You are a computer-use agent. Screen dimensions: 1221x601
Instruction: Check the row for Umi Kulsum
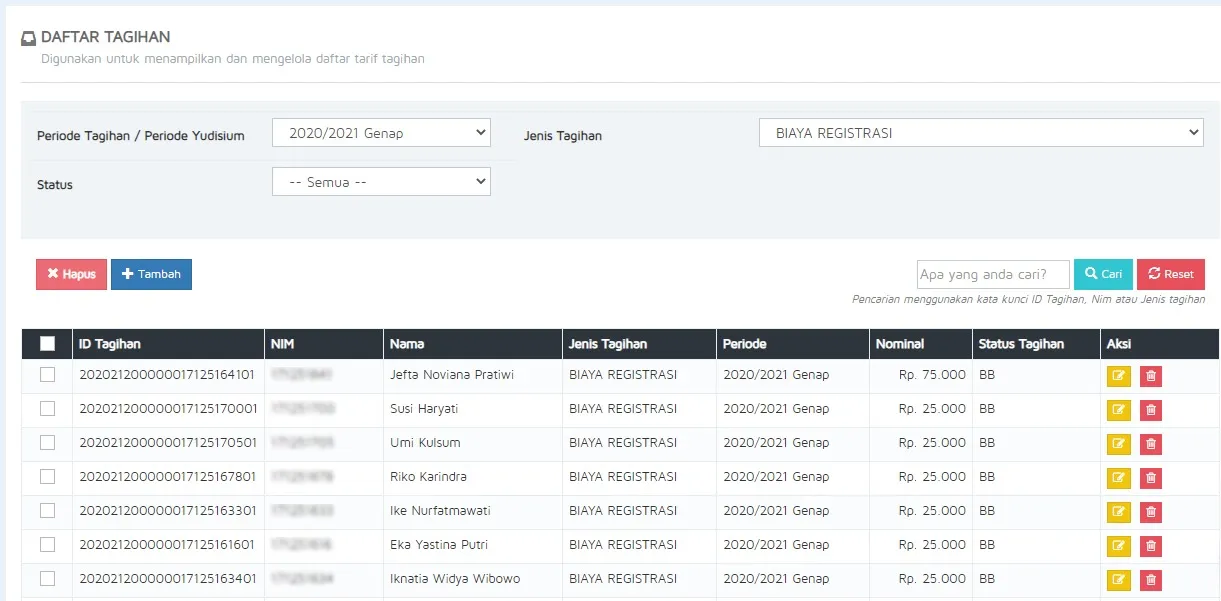point(47,443)
